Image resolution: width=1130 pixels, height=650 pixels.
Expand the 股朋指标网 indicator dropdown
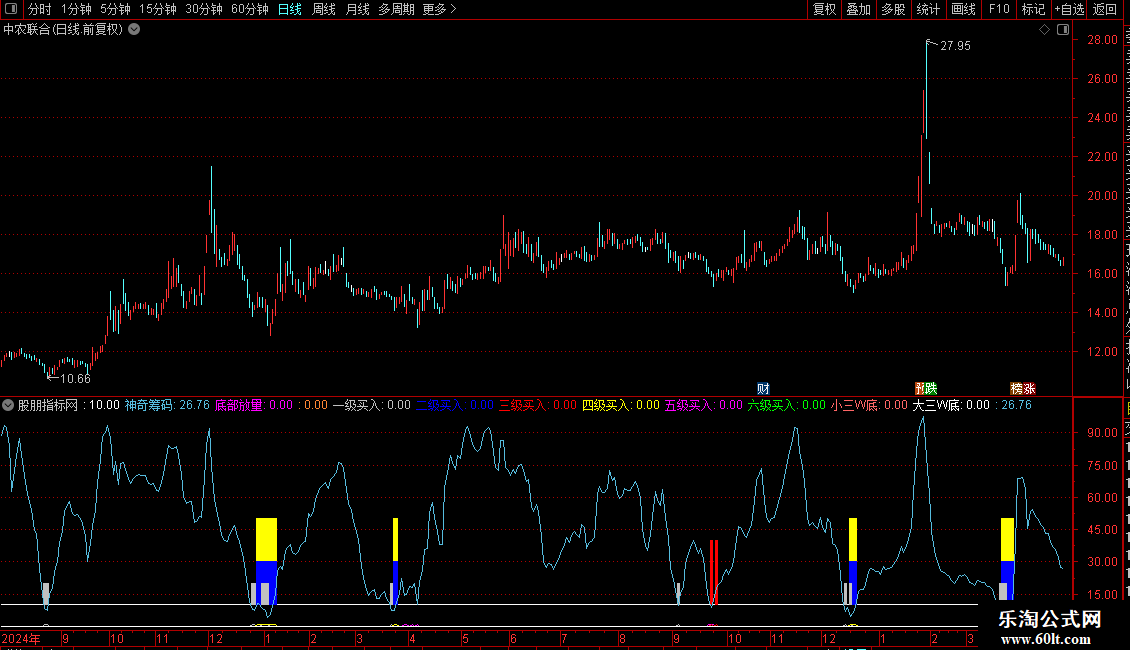8,406
